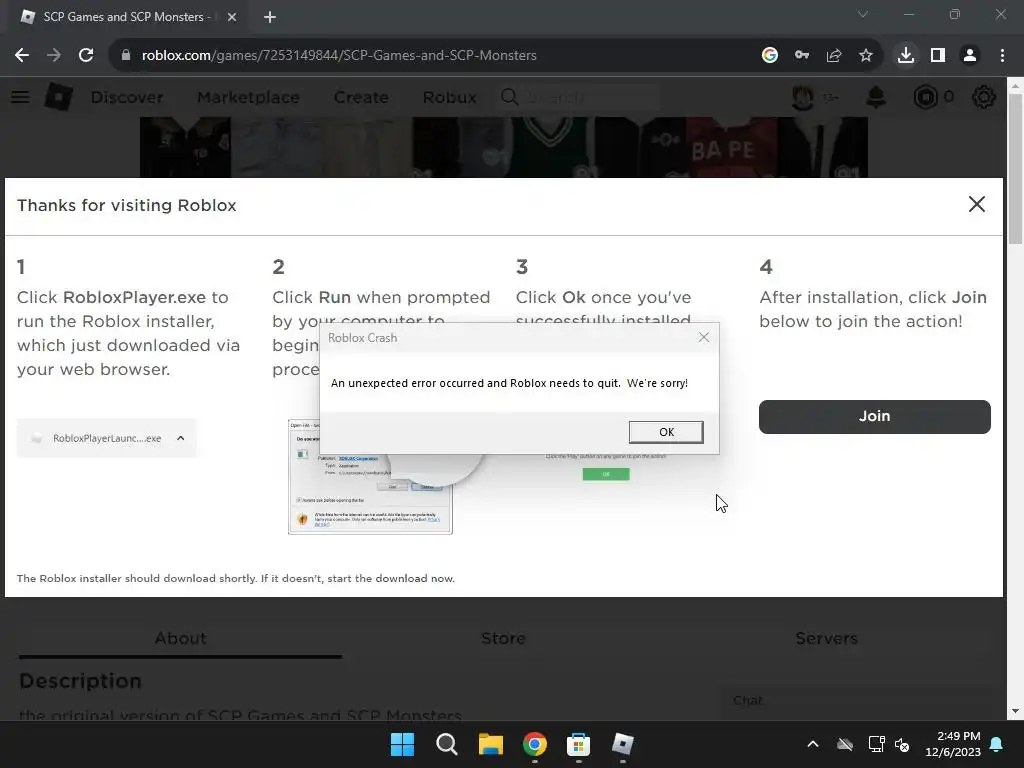Open the muted volume tray icon
The width and height of the screenshot is (1024, 768).
902,744
